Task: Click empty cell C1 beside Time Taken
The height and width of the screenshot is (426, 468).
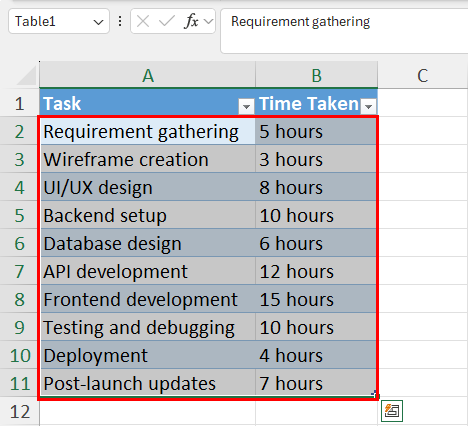Action: pos(423,103)
